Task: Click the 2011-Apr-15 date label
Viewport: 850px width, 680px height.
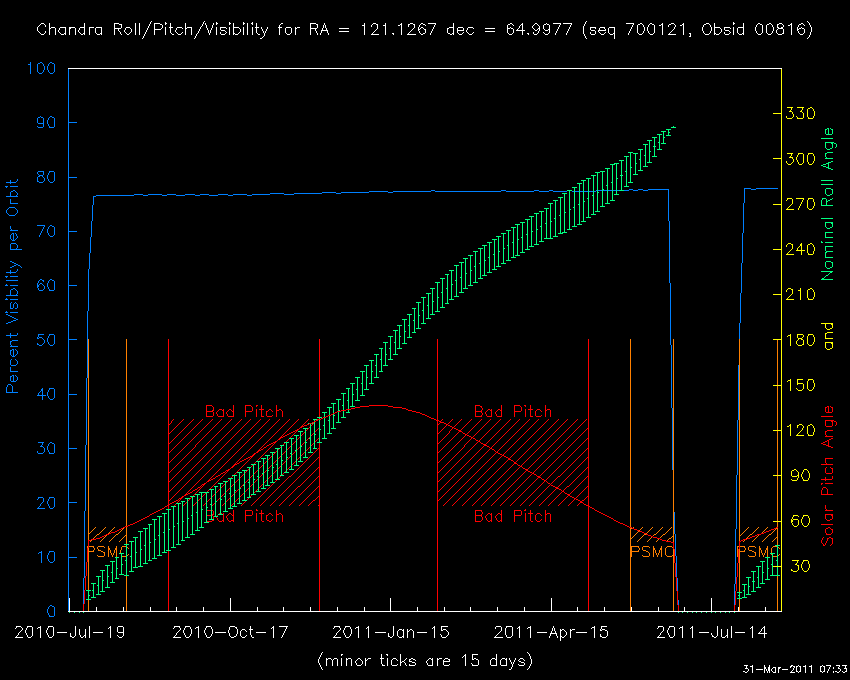Action: coord(551,632)
